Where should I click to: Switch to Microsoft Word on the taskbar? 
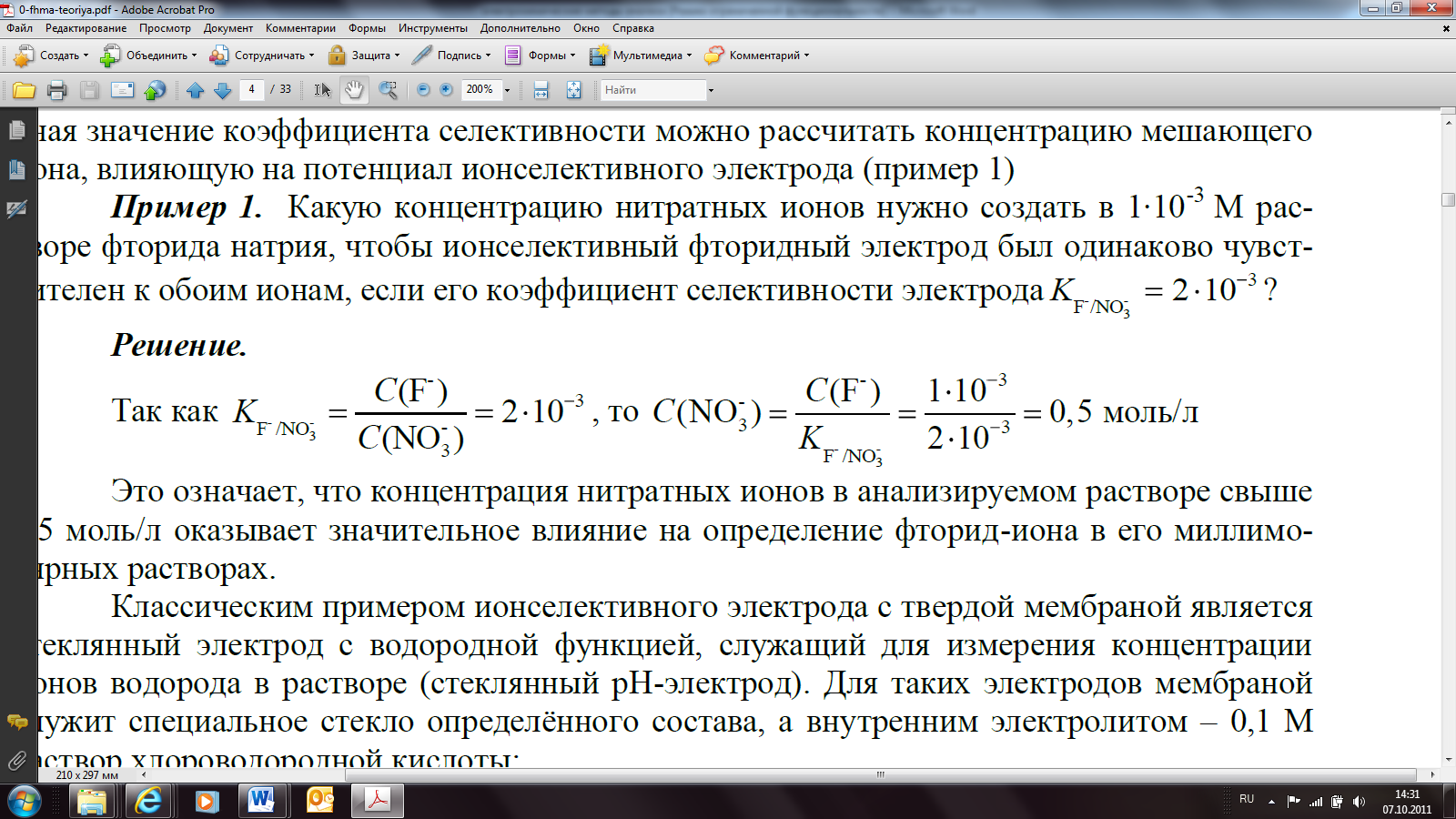click(262, 802)
